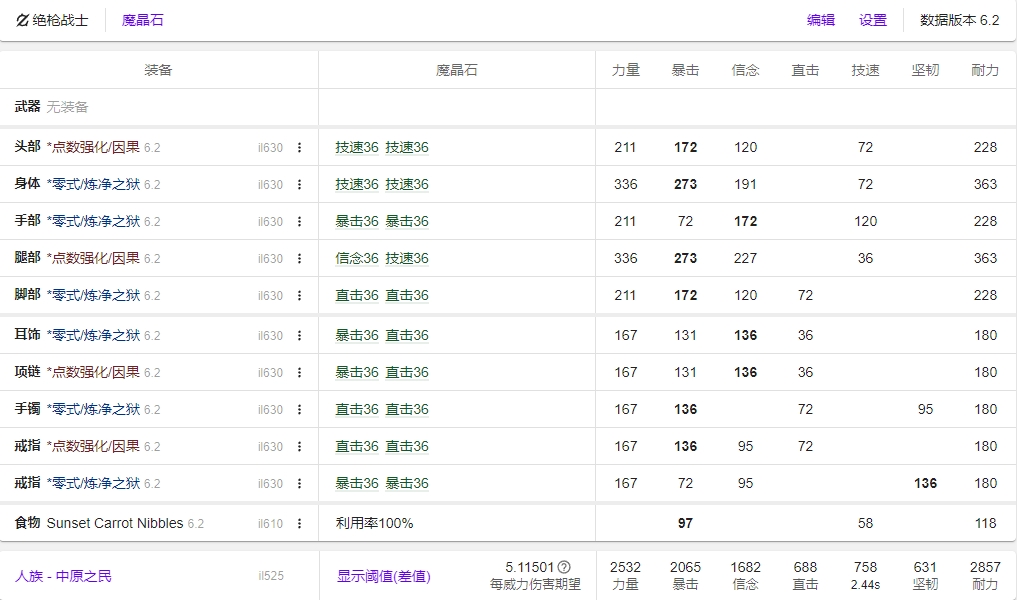Screen dimensions: 1017x600
Task: Open the 编辑 menu
Action: point(820,20)
